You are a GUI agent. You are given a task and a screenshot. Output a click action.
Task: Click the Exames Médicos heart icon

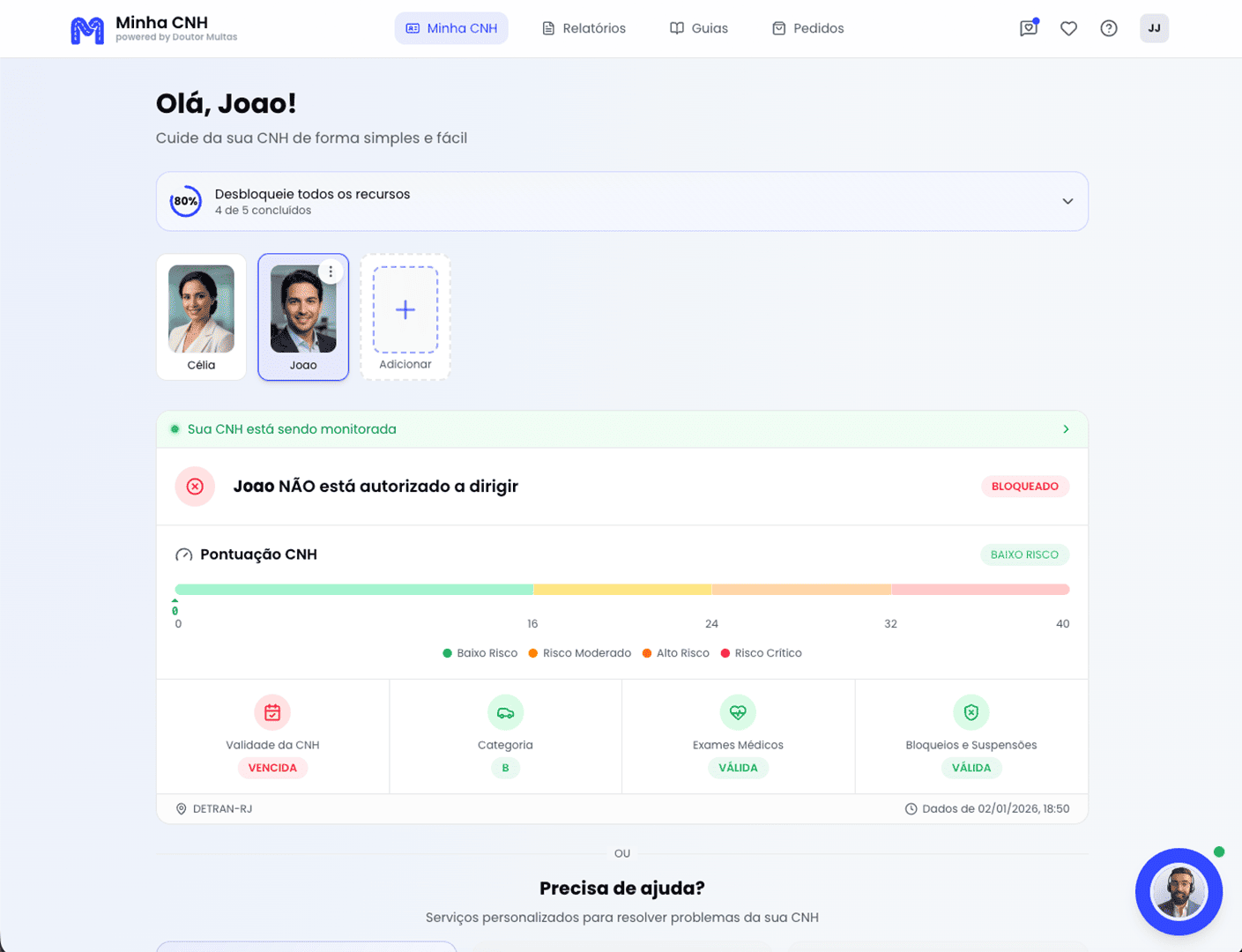point(738,712)
